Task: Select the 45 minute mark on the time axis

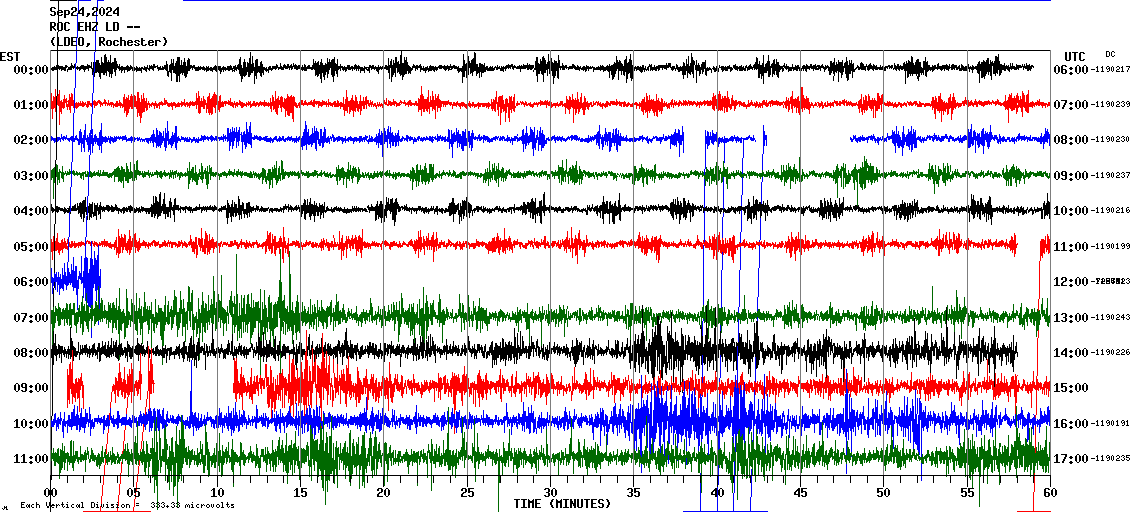Action: (800, 493)
